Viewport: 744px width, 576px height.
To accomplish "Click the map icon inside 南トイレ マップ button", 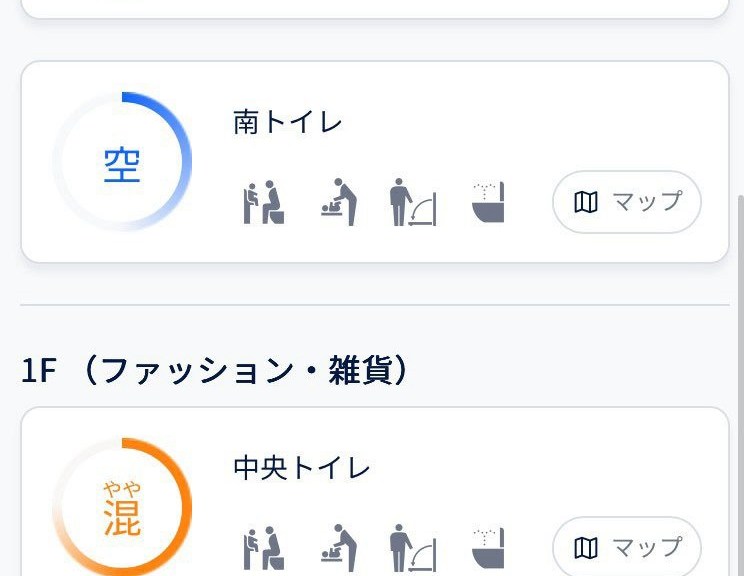I will tap(586, 202).
